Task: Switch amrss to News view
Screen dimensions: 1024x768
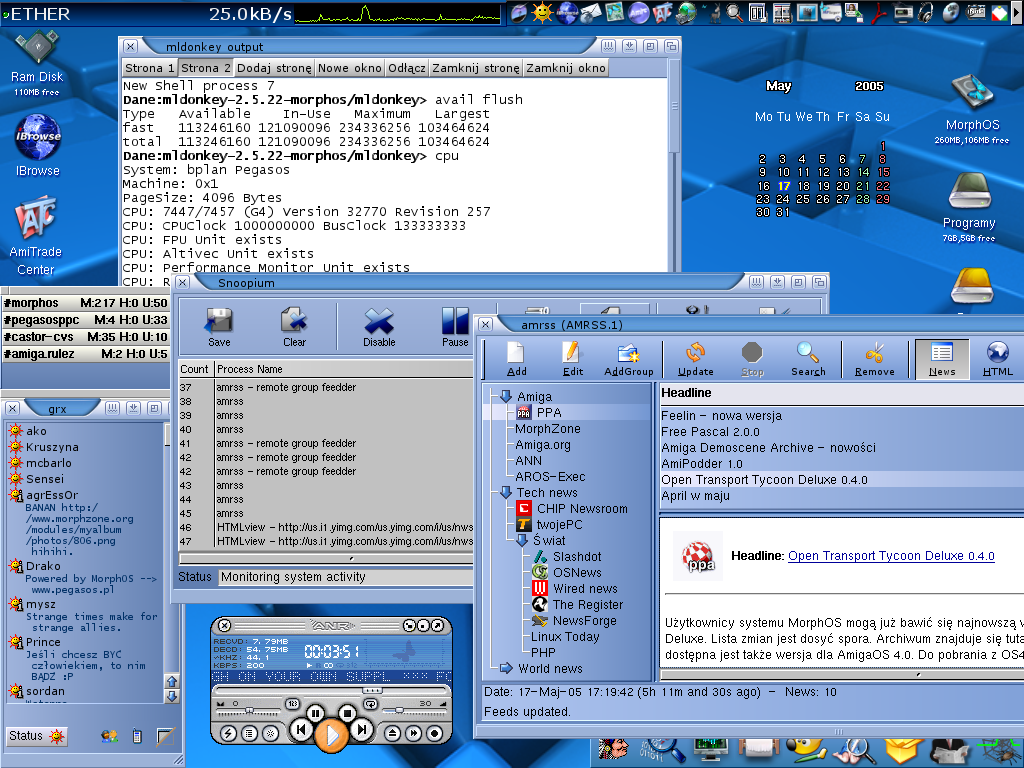Action: tap(942, 359)
